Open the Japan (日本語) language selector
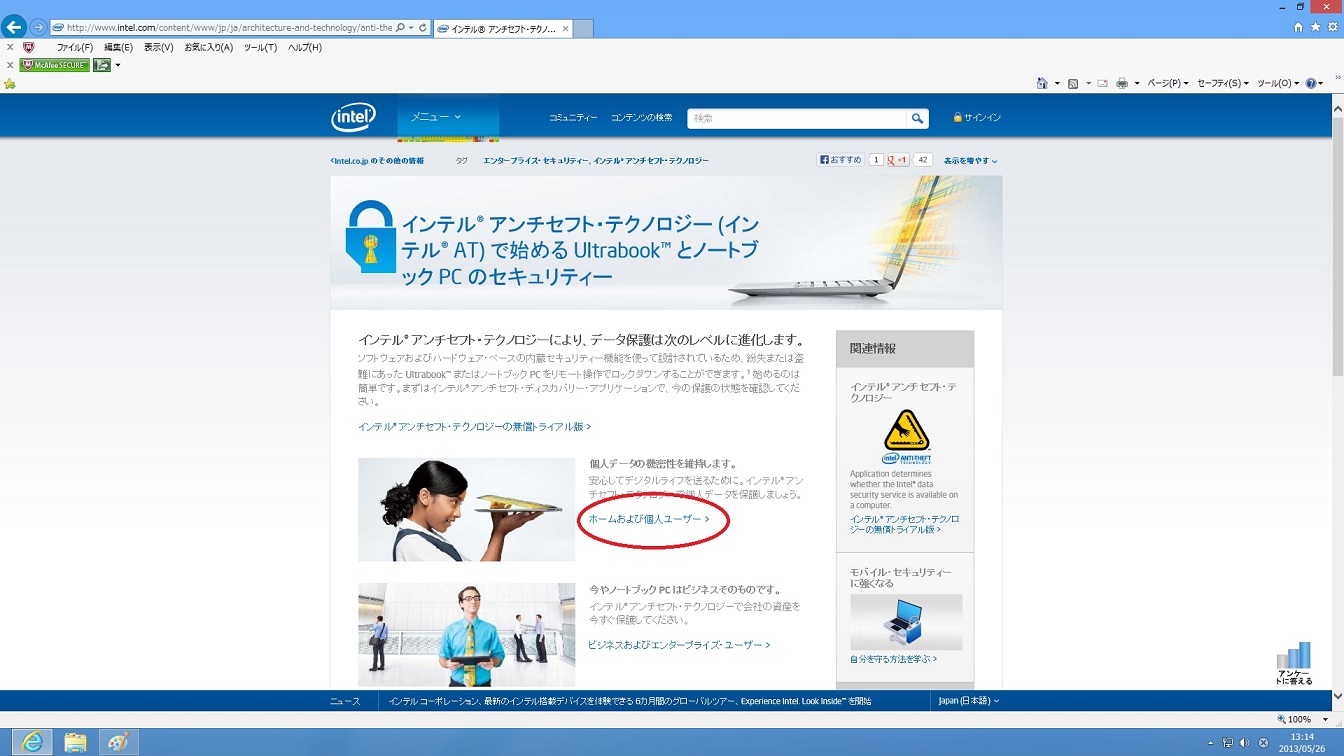Image resolution: width=1344 pixels, height=756 pixels. (x=968, y=701)
